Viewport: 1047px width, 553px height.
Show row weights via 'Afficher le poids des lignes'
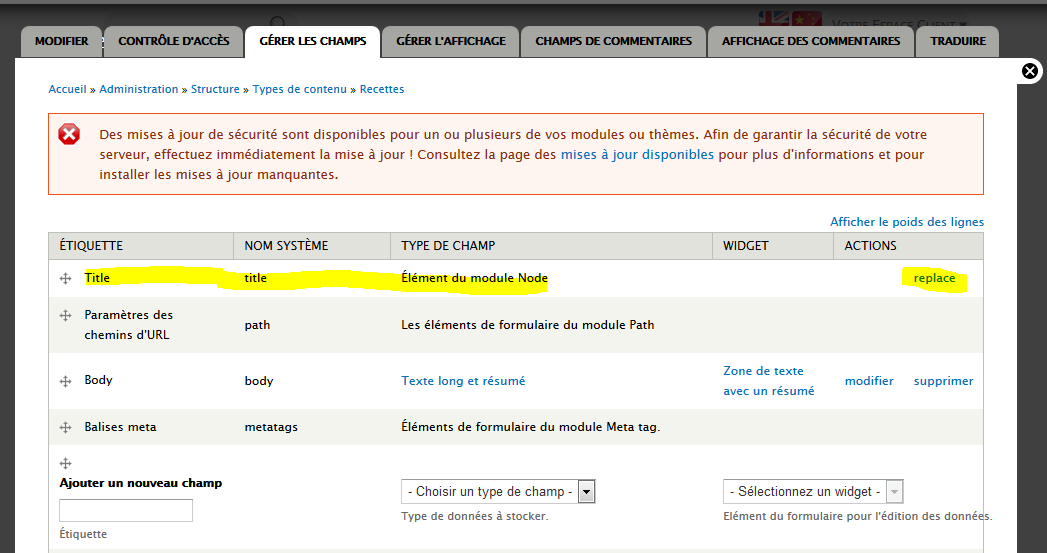coord(906,222)
